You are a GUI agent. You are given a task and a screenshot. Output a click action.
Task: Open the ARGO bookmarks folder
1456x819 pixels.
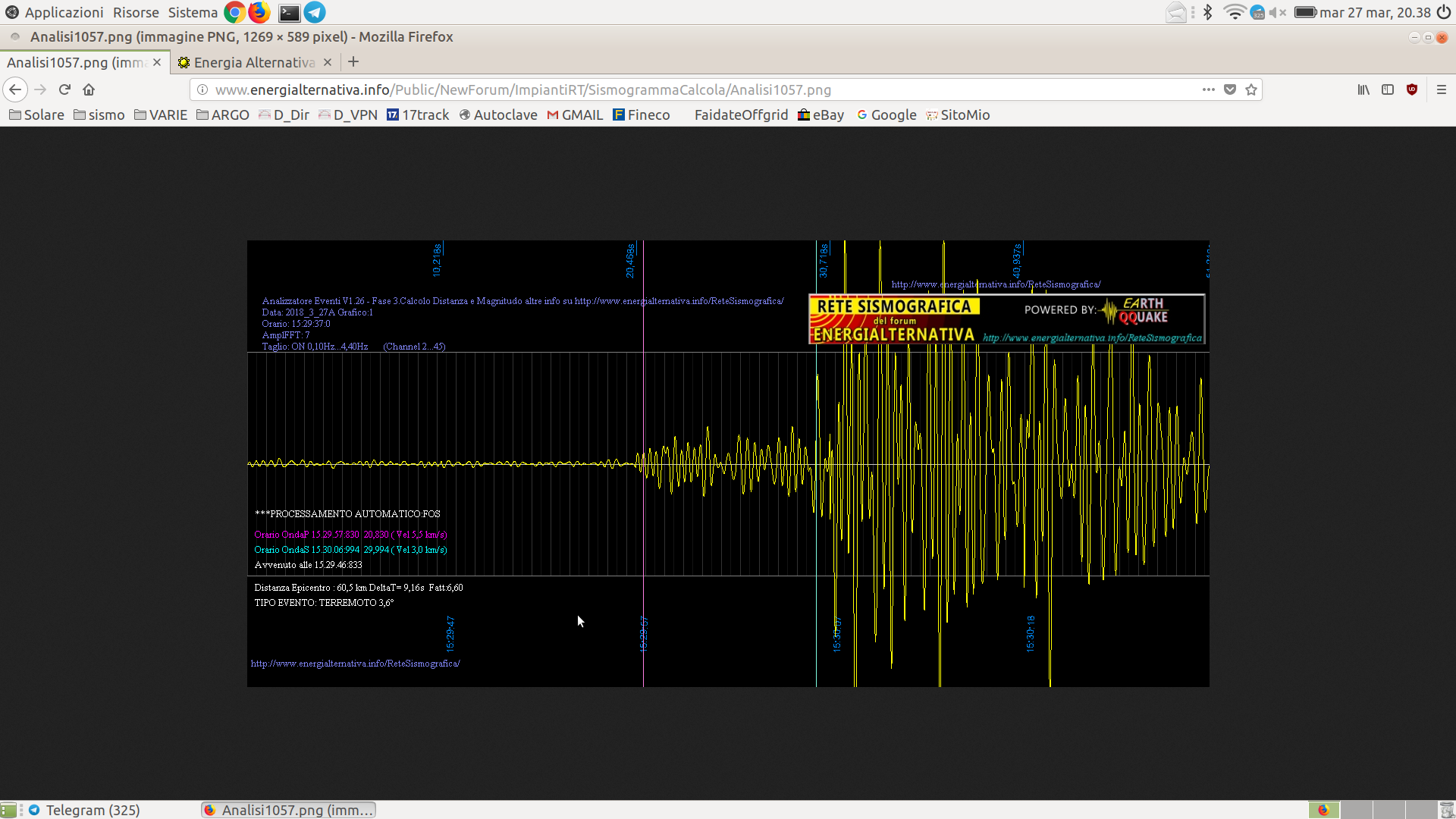pyautogui.click(x=222, y=115)
